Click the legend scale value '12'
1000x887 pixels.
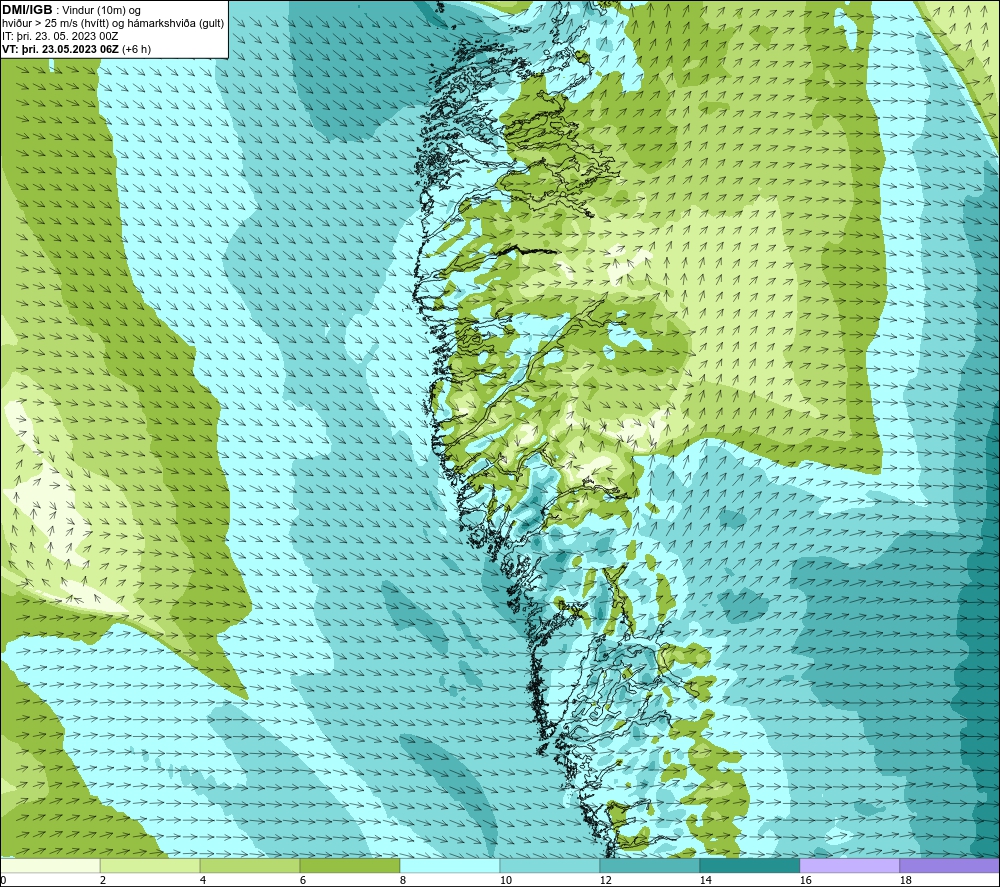click(x=605, y=880)
